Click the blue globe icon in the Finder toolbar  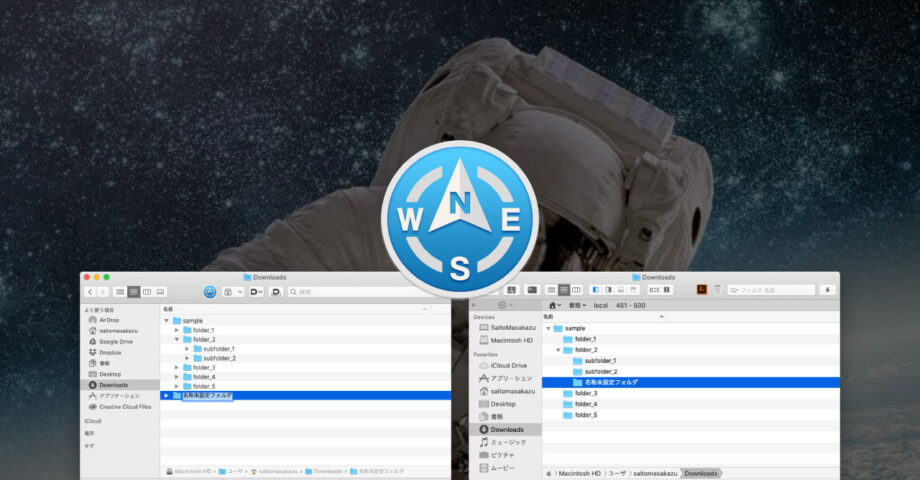[x=210, y=292]
